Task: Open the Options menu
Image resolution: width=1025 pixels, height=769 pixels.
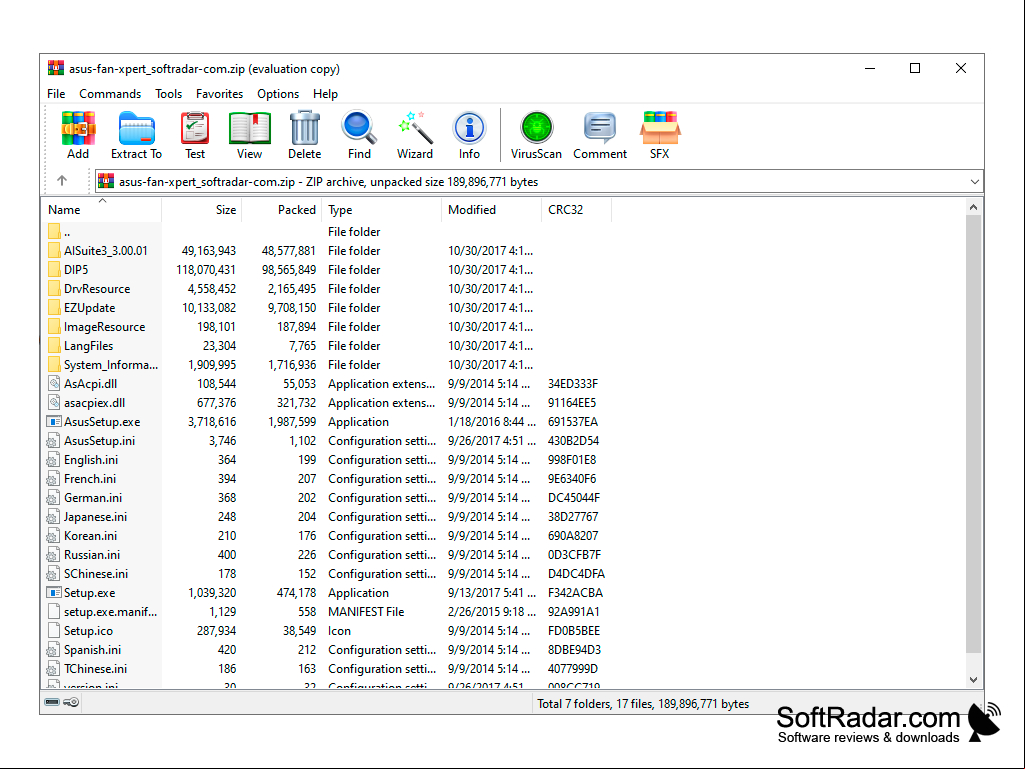Action: click(x=278, y=94)
